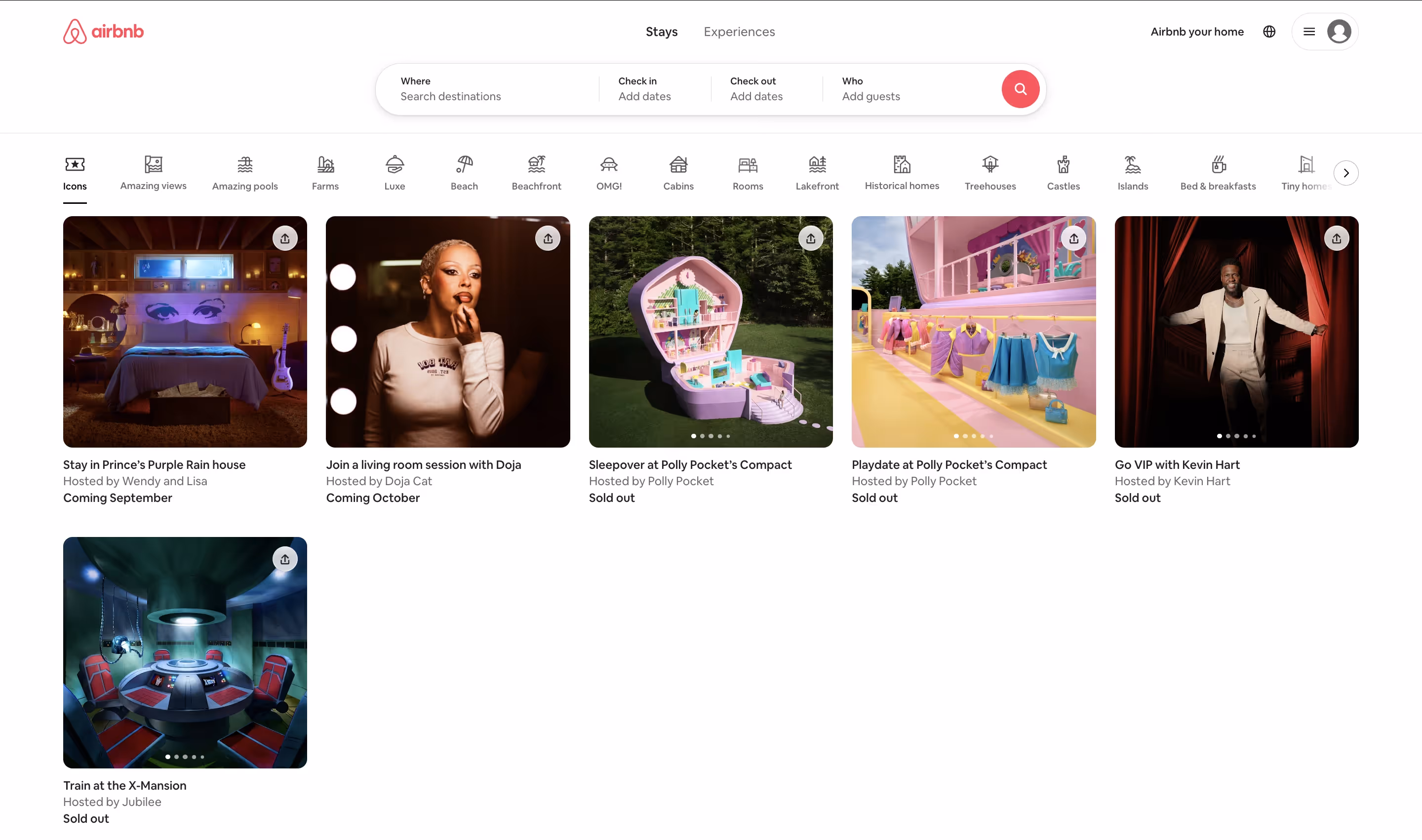Open Sleepover at Polly Pocket's Compact photo
The width and height of the screenshot is (1422, 840).
tap(710, 332)
